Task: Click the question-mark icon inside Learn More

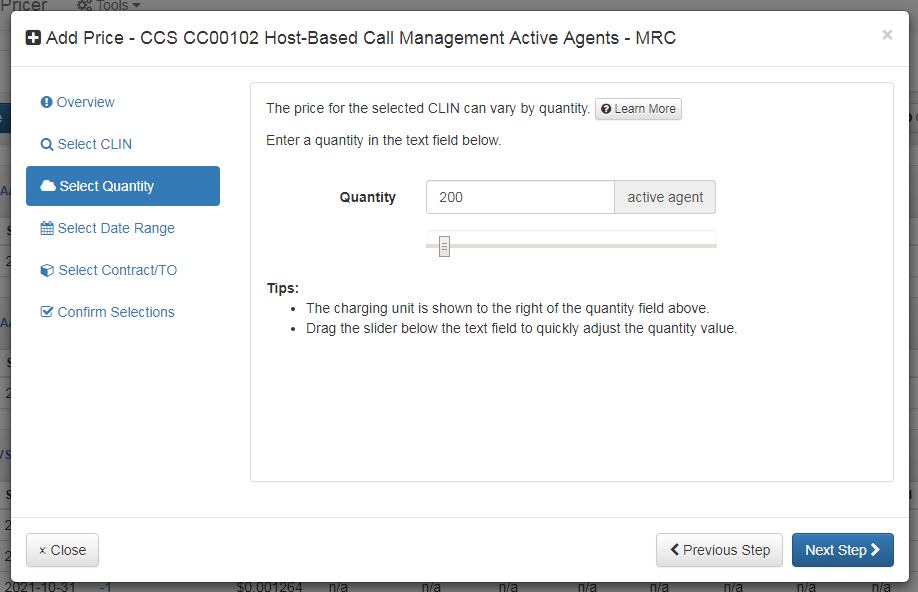Action: [x=606, y=109]
